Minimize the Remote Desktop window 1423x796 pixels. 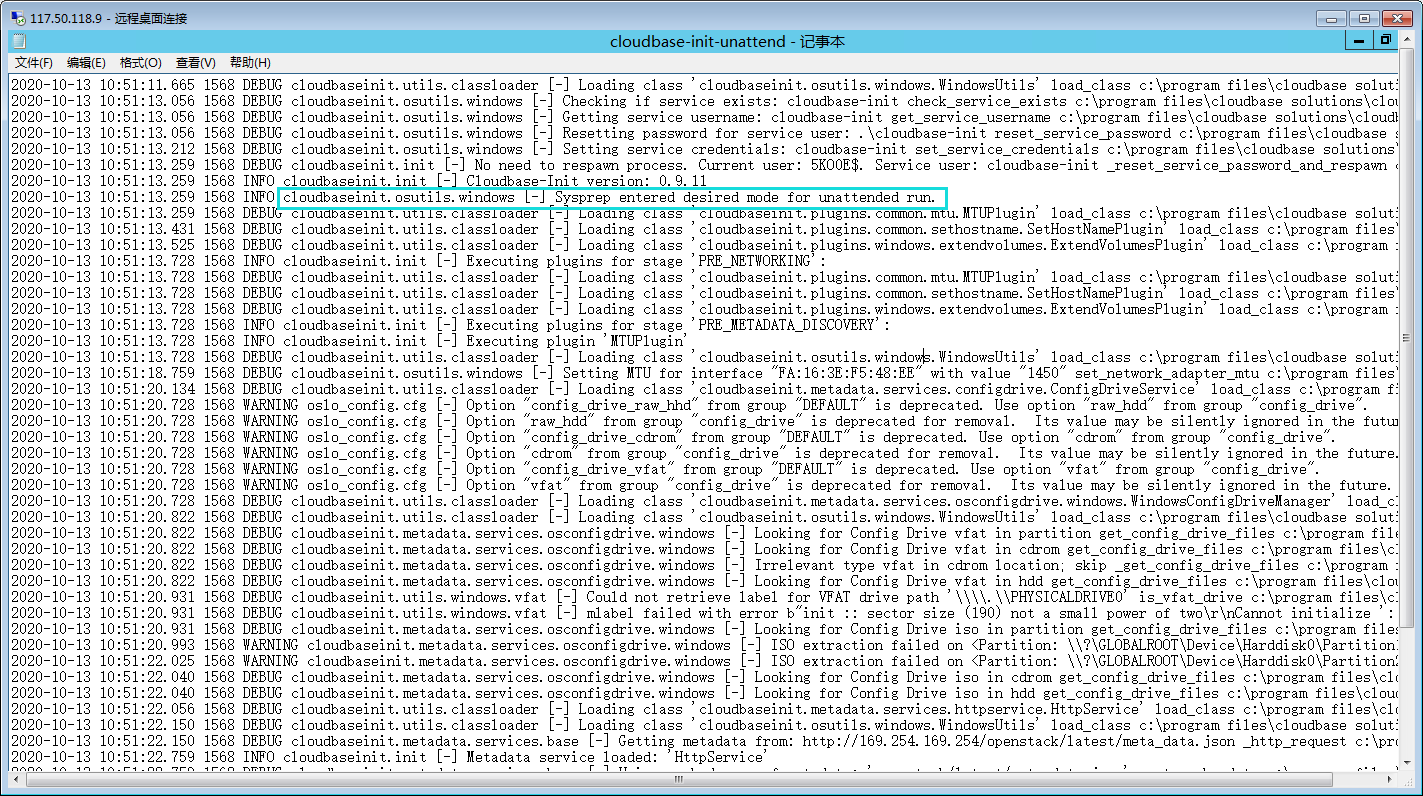tap(1331, 18)
